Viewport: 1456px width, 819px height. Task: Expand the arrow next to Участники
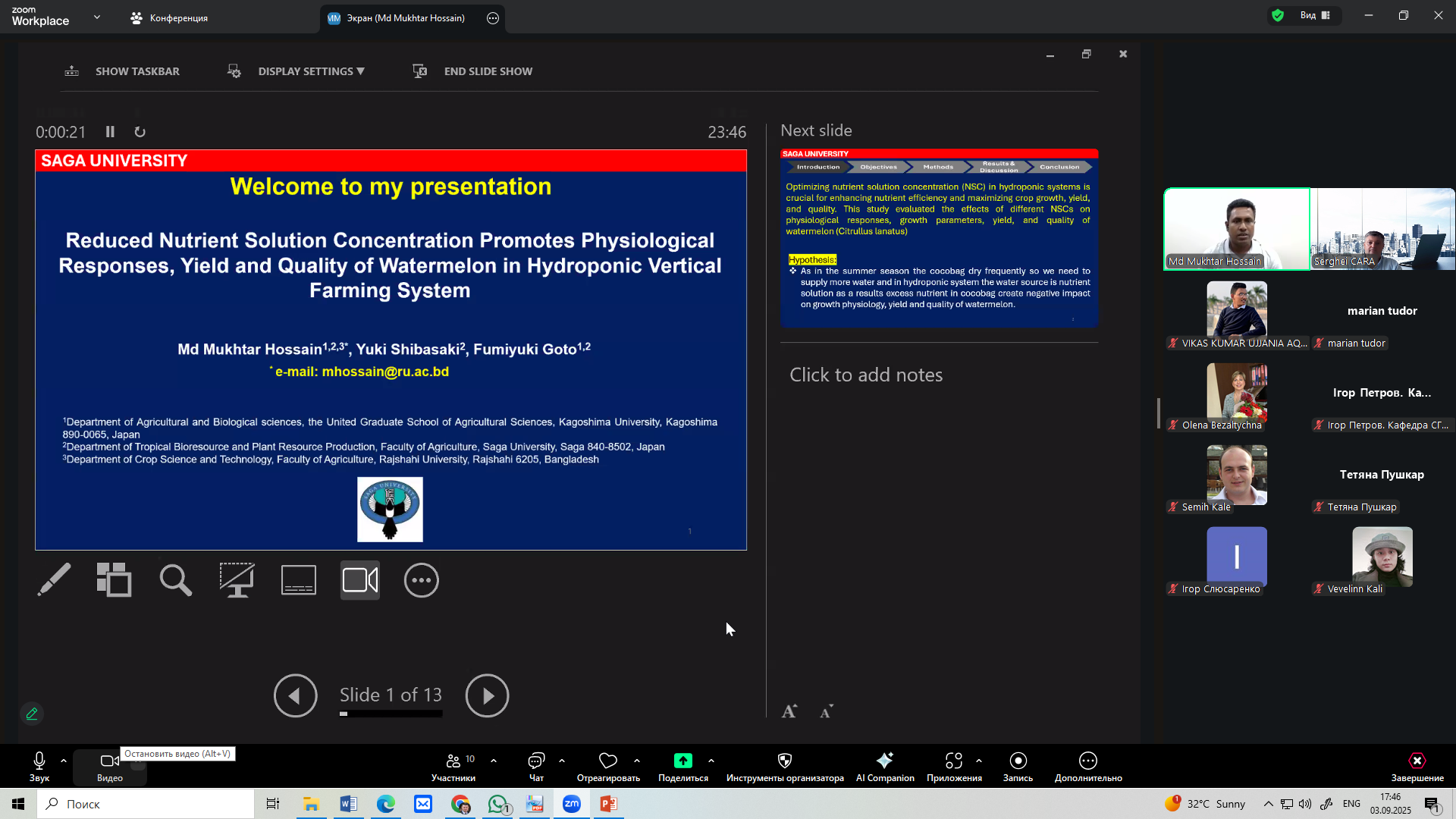point(494,761)
